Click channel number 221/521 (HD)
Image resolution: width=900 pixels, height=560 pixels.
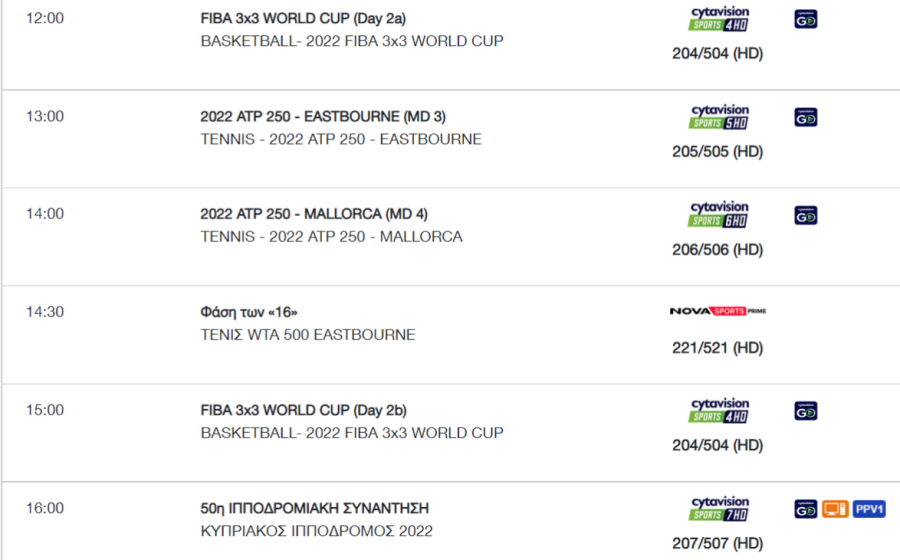pyautogui.click(x=717, y=348)
